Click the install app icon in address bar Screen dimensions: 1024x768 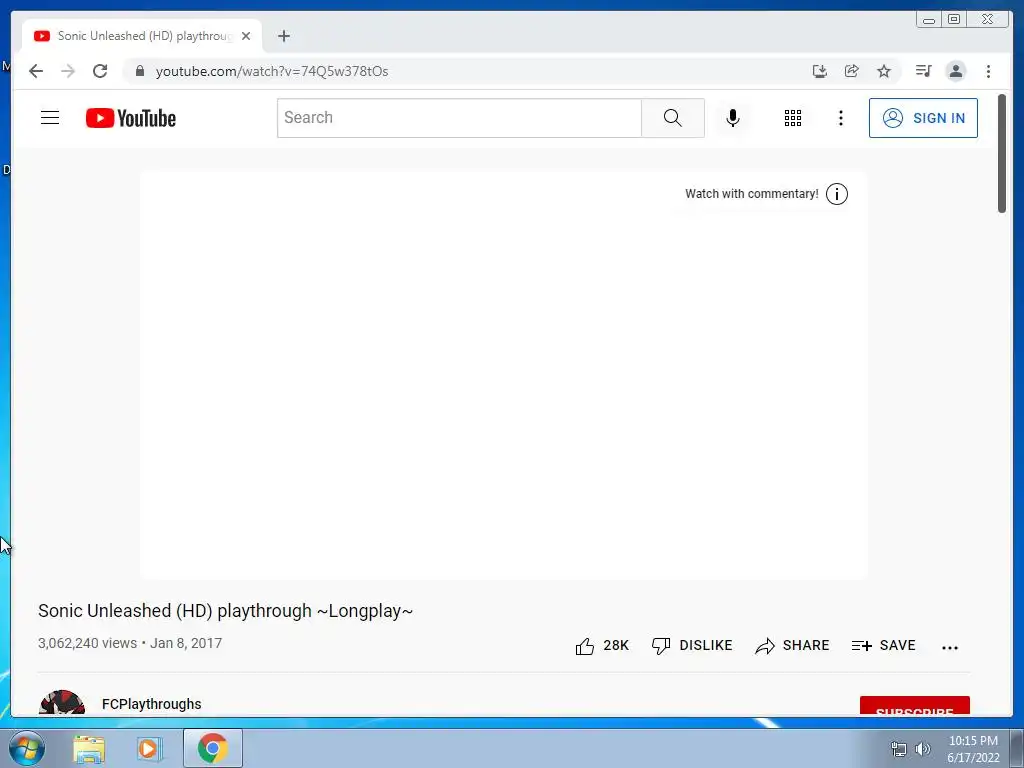(x=820, y=71)
